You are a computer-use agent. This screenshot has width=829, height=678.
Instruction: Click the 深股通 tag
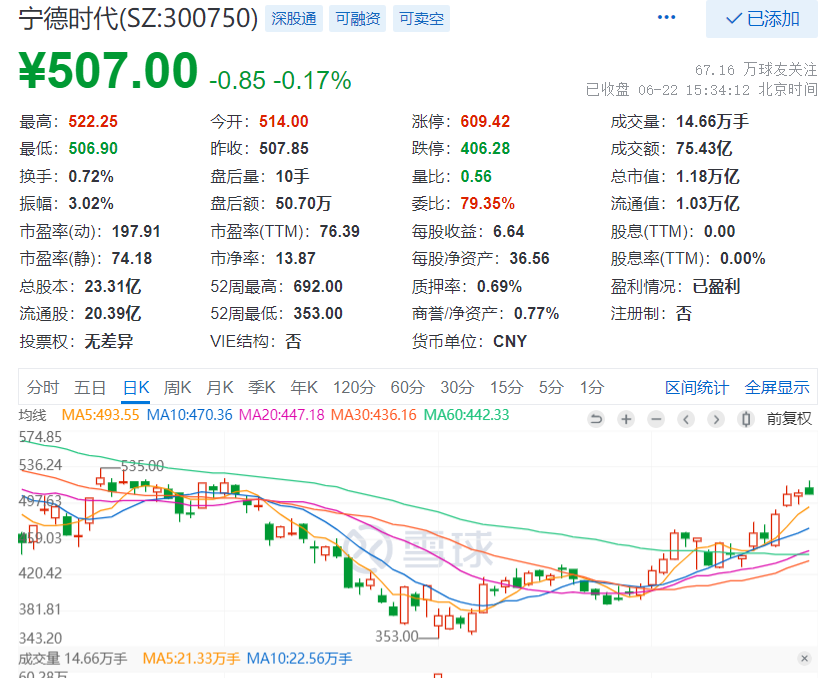(x=293, y=18)
